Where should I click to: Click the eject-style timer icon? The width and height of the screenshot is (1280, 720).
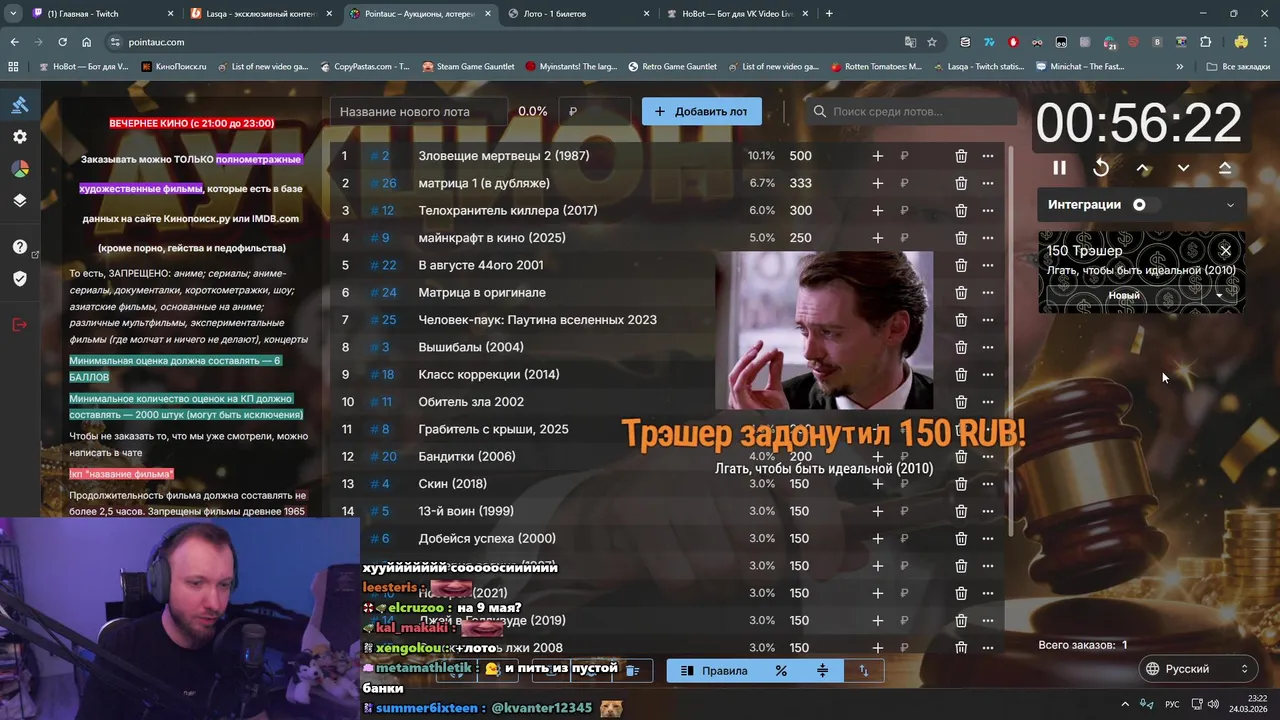(1225, 168)
